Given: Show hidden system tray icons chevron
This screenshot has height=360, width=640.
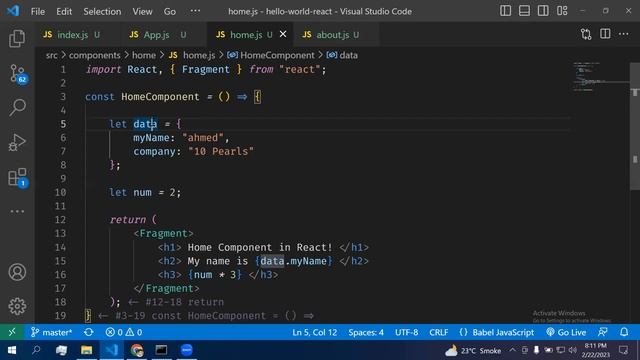Looking at the screenshot, I should [512, 350].
